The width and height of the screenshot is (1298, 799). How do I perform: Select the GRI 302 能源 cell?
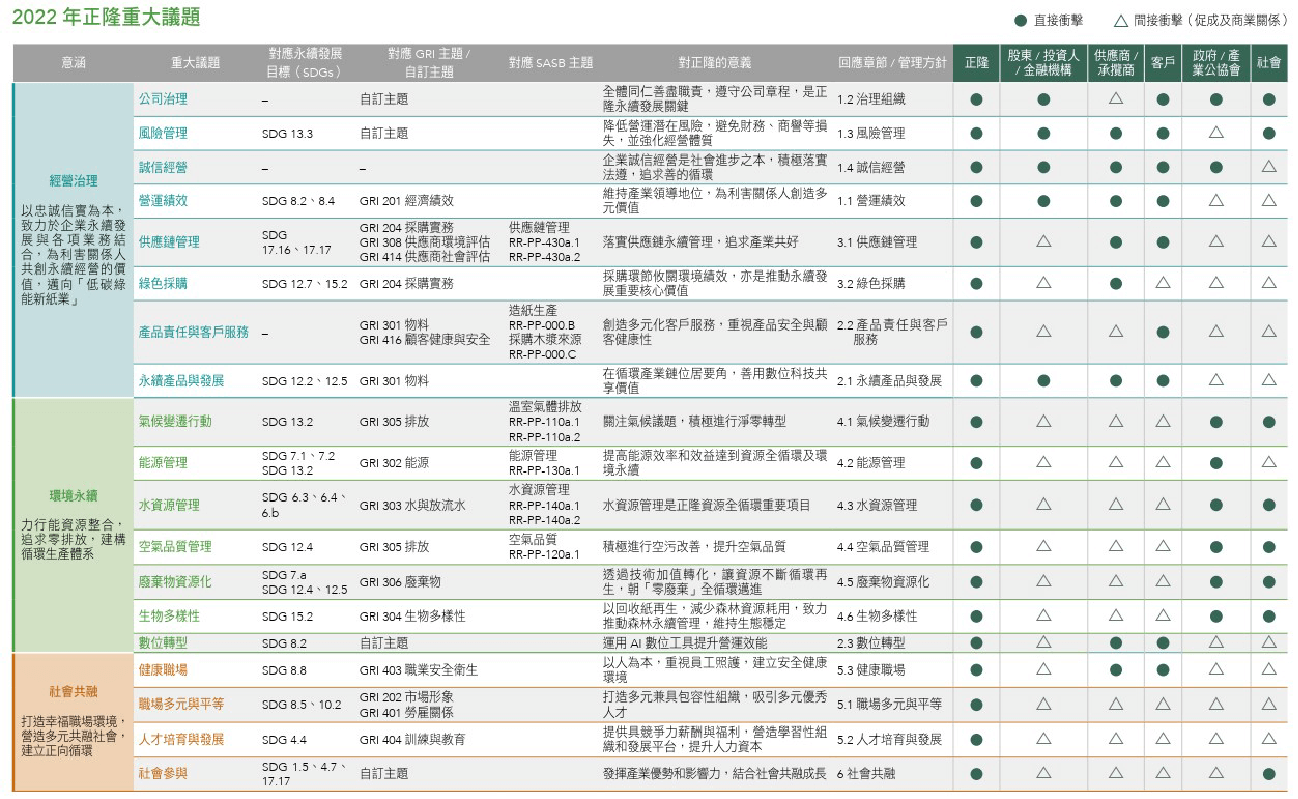click(x=394, y=462)
